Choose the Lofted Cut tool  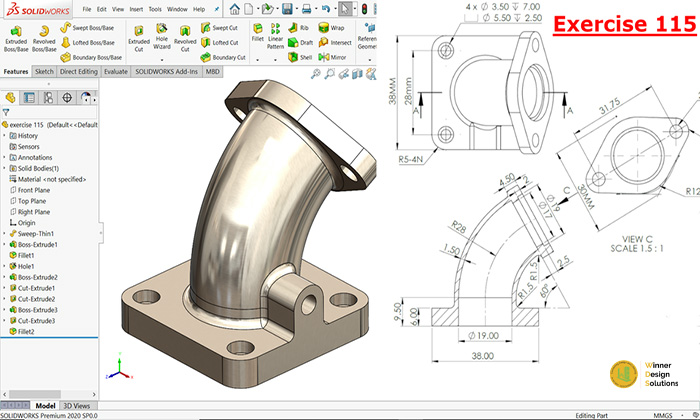[x=220, y=42]
